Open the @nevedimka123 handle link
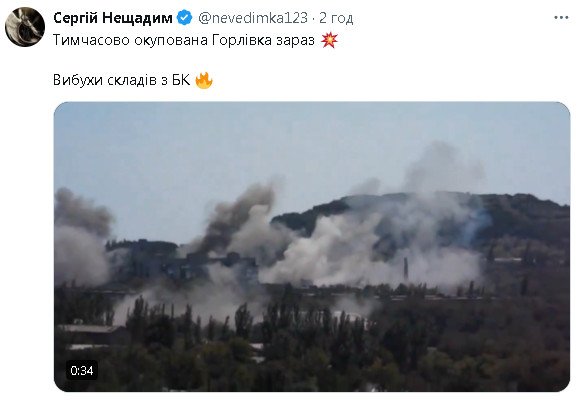Image resolution: width=583 pixels, height=402 pixels. point(253,18)
